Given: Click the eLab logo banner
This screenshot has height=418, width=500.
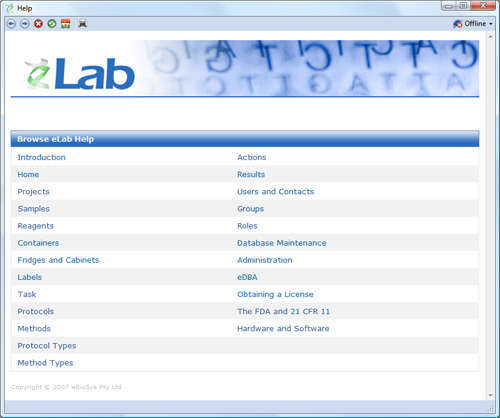Looking at the screenshot, I should 80,73.
